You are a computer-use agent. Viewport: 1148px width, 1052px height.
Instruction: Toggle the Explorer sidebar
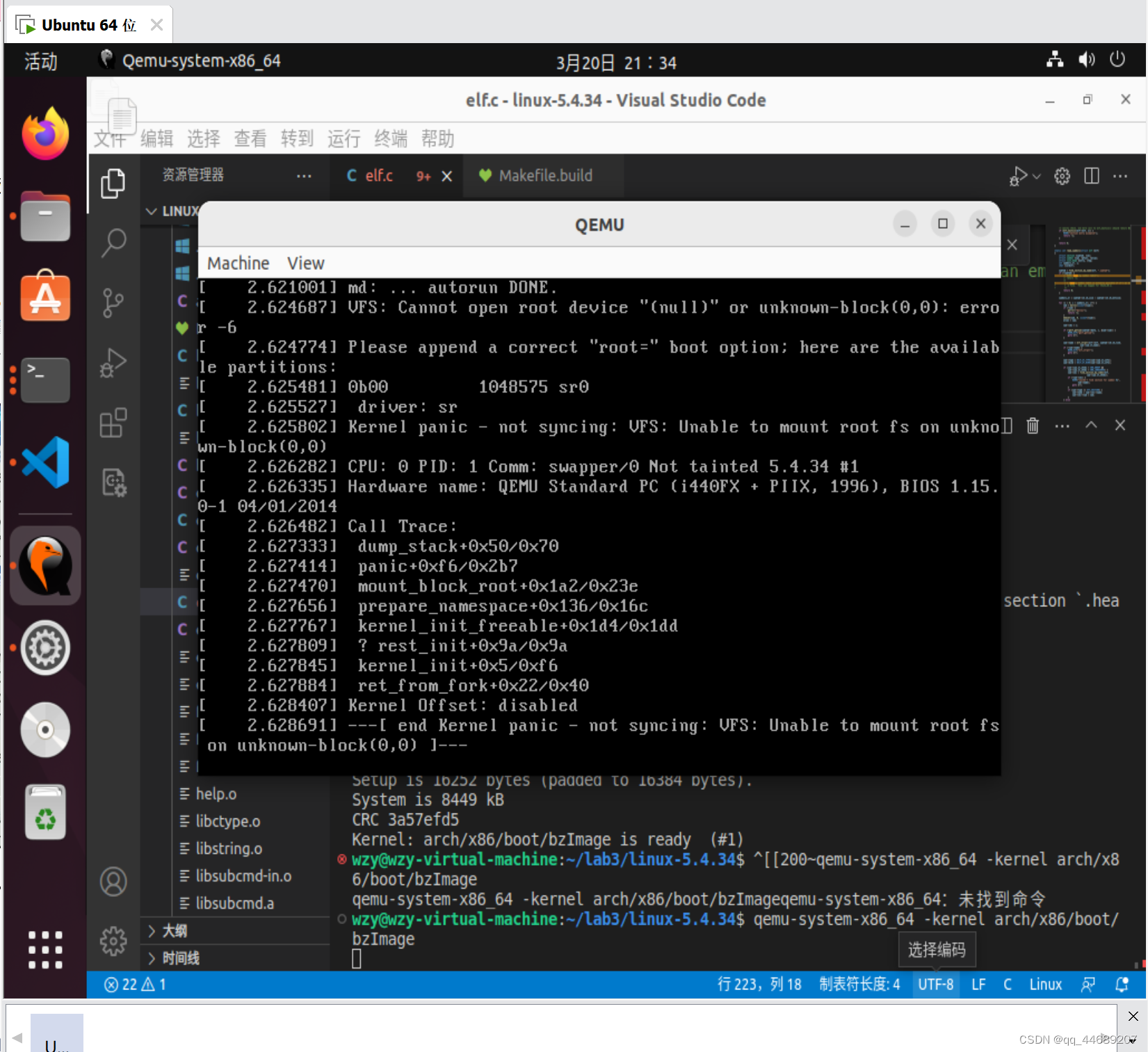click(113, 184)
